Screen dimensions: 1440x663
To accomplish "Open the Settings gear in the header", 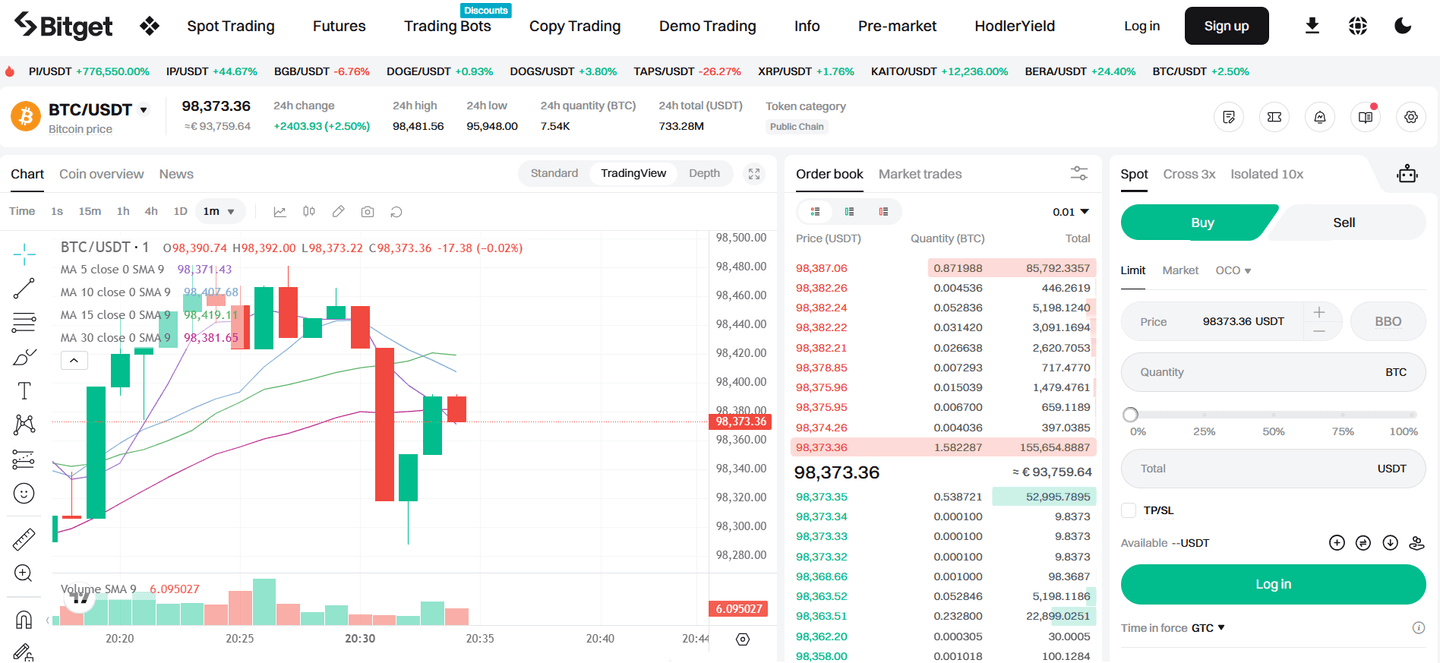I will [x=1411, y=117].
